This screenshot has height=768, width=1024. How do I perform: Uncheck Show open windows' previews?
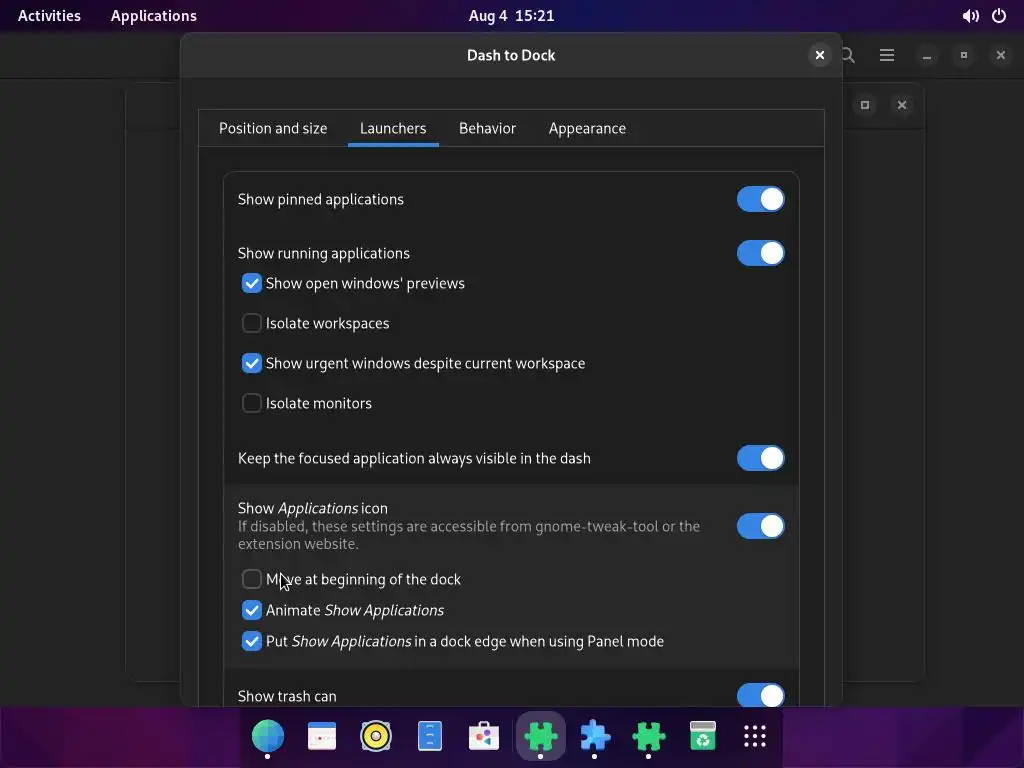tap(251, 283)
